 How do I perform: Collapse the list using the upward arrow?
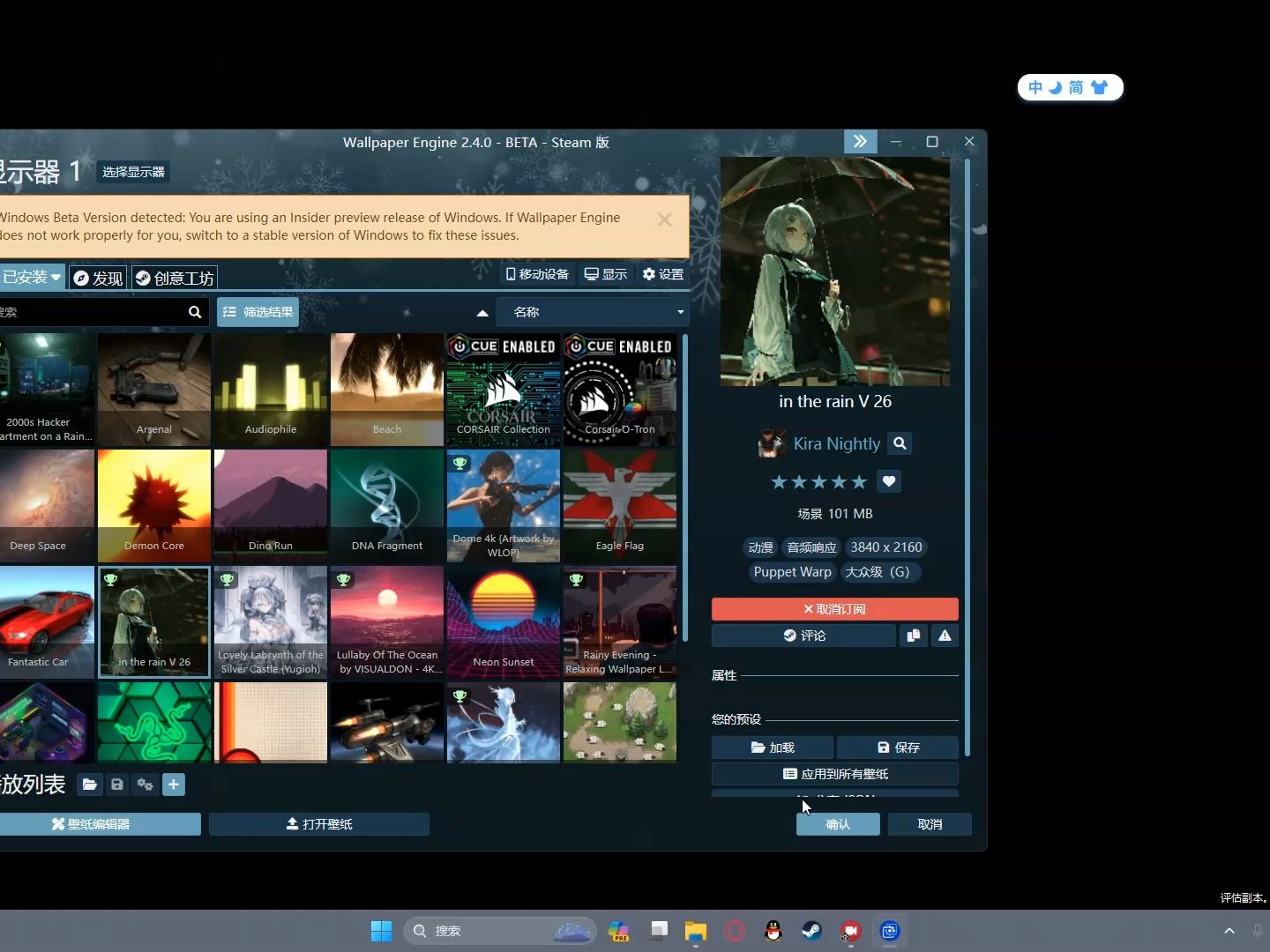pyautogui.click(x=482, y=312)
